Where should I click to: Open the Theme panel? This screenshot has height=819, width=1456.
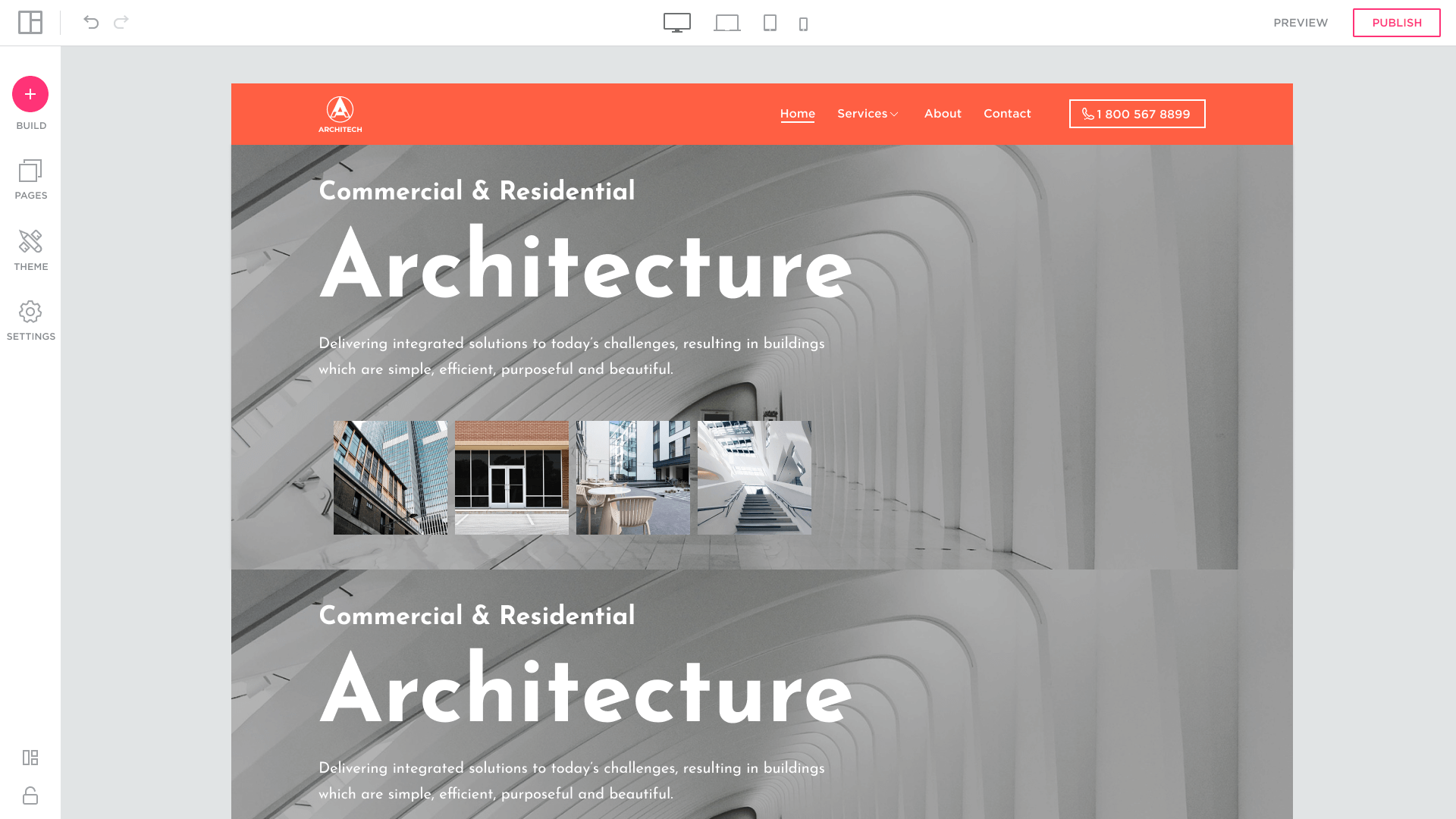(x=30, y=250)
